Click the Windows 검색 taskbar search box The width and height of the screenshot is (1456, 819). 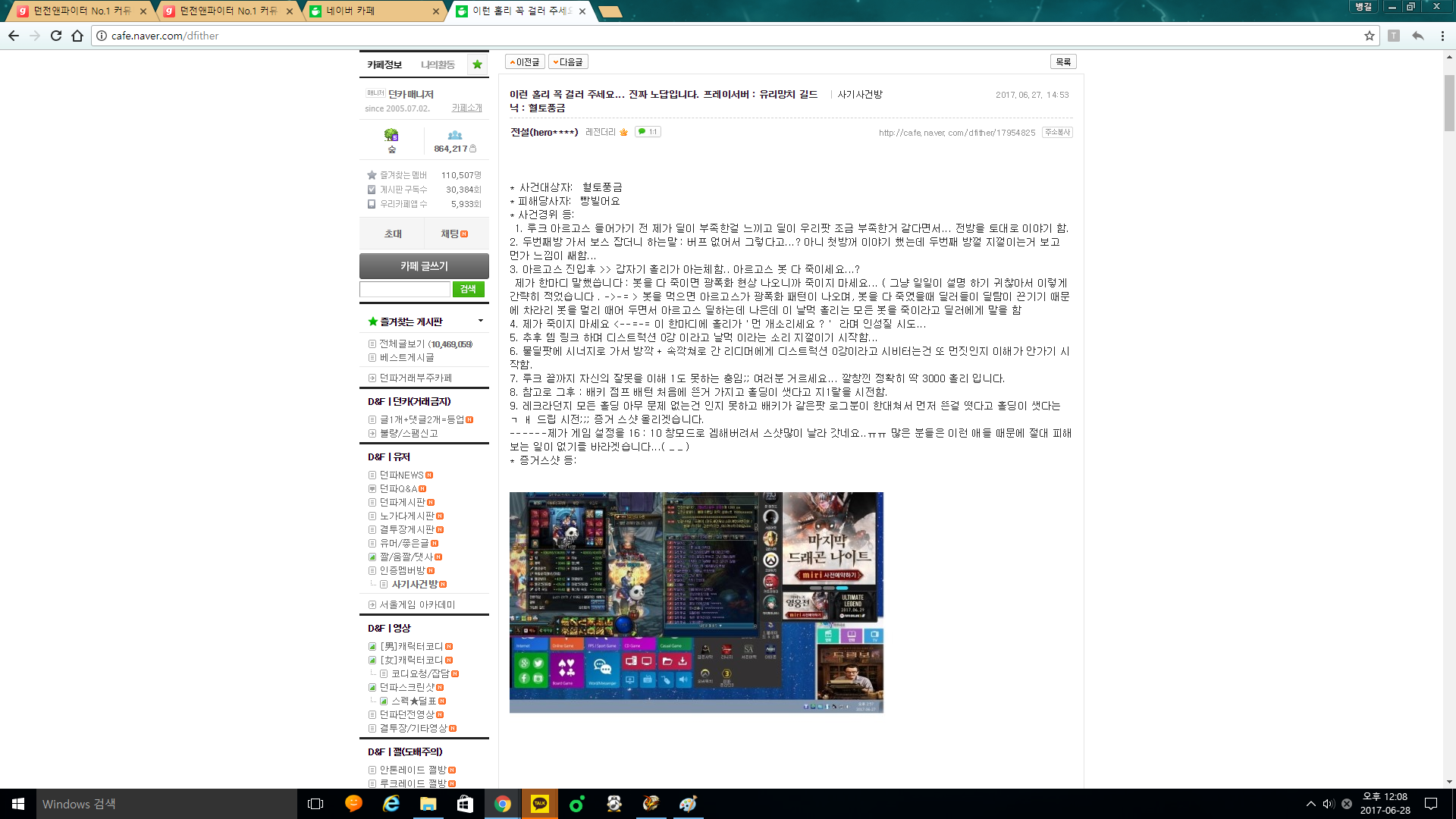click(x=166, y=804)
